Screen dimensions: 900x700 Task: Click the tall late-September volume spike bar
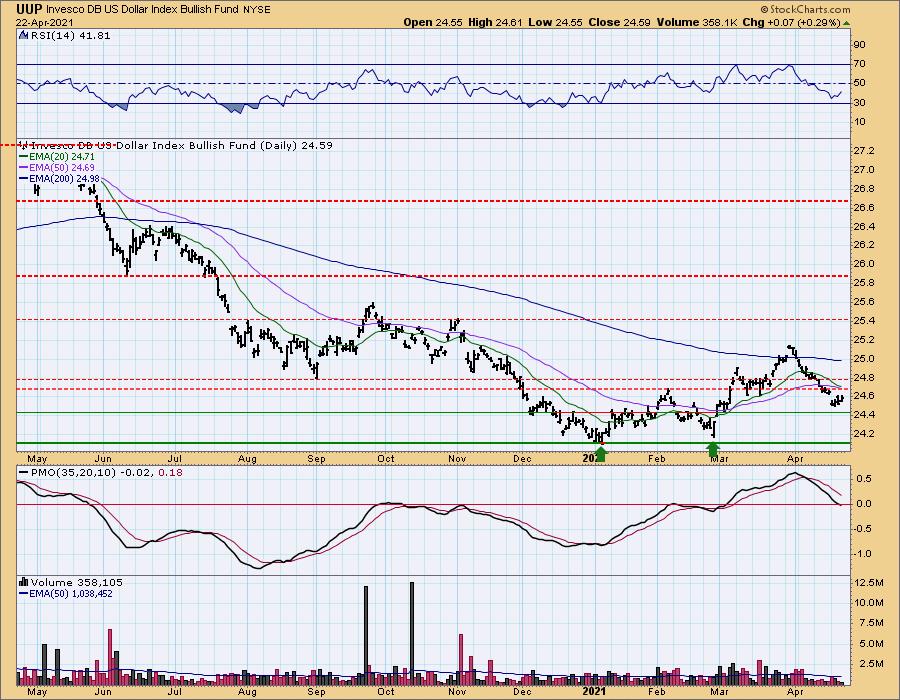[366, 635]
